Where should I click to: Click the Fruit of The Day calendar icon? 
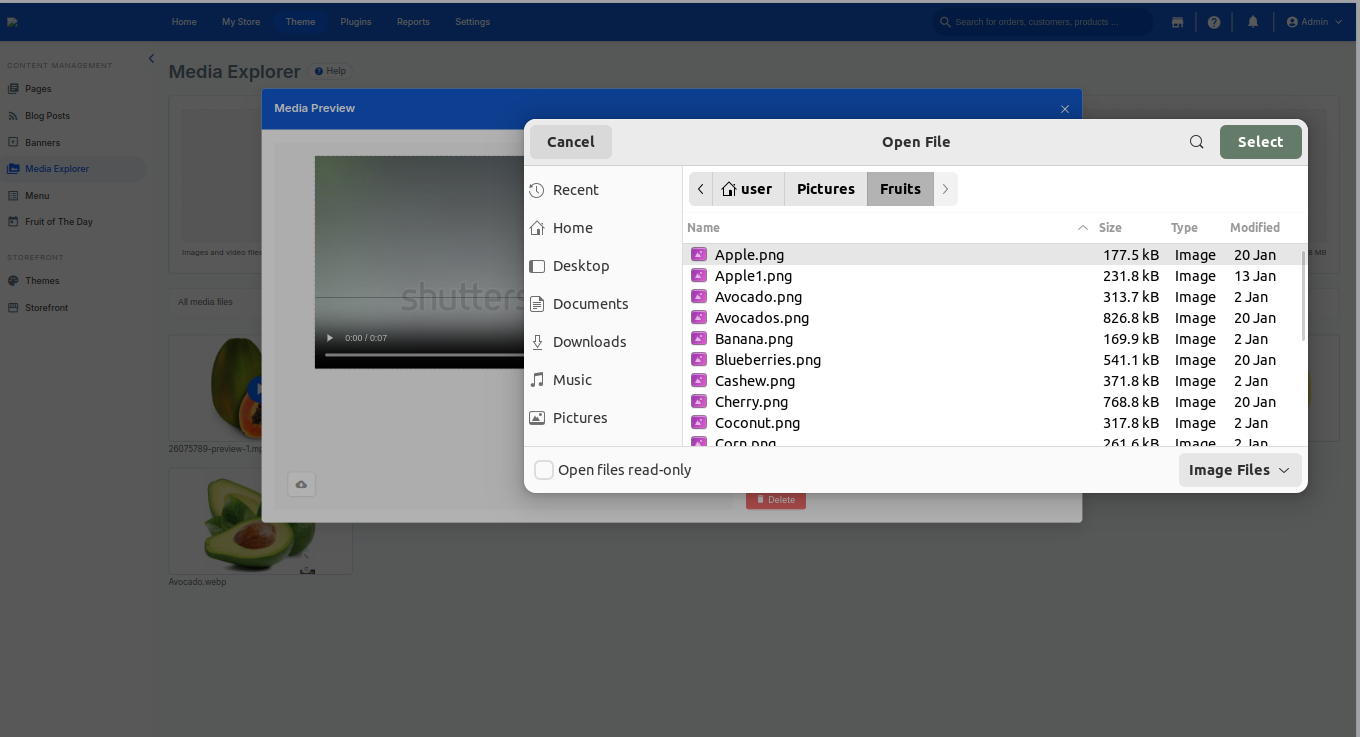[13, 222]
